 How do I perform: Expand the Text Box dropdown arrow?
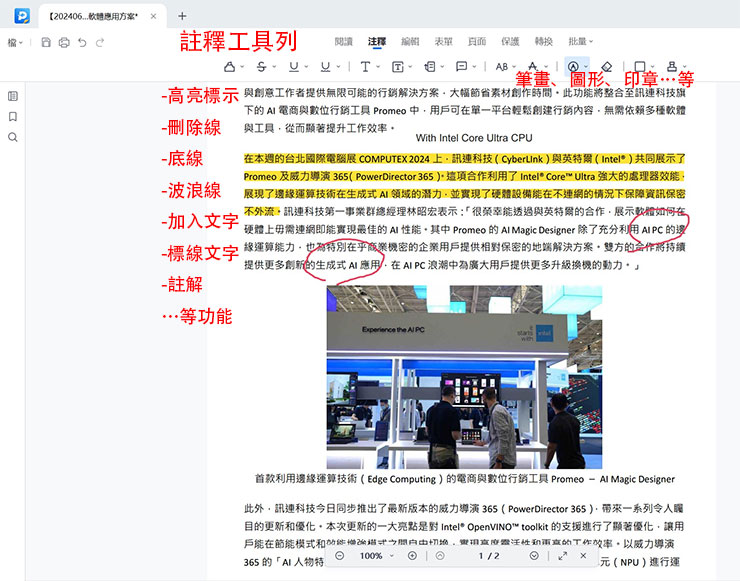pyautogui.click(x=410, y=67)
